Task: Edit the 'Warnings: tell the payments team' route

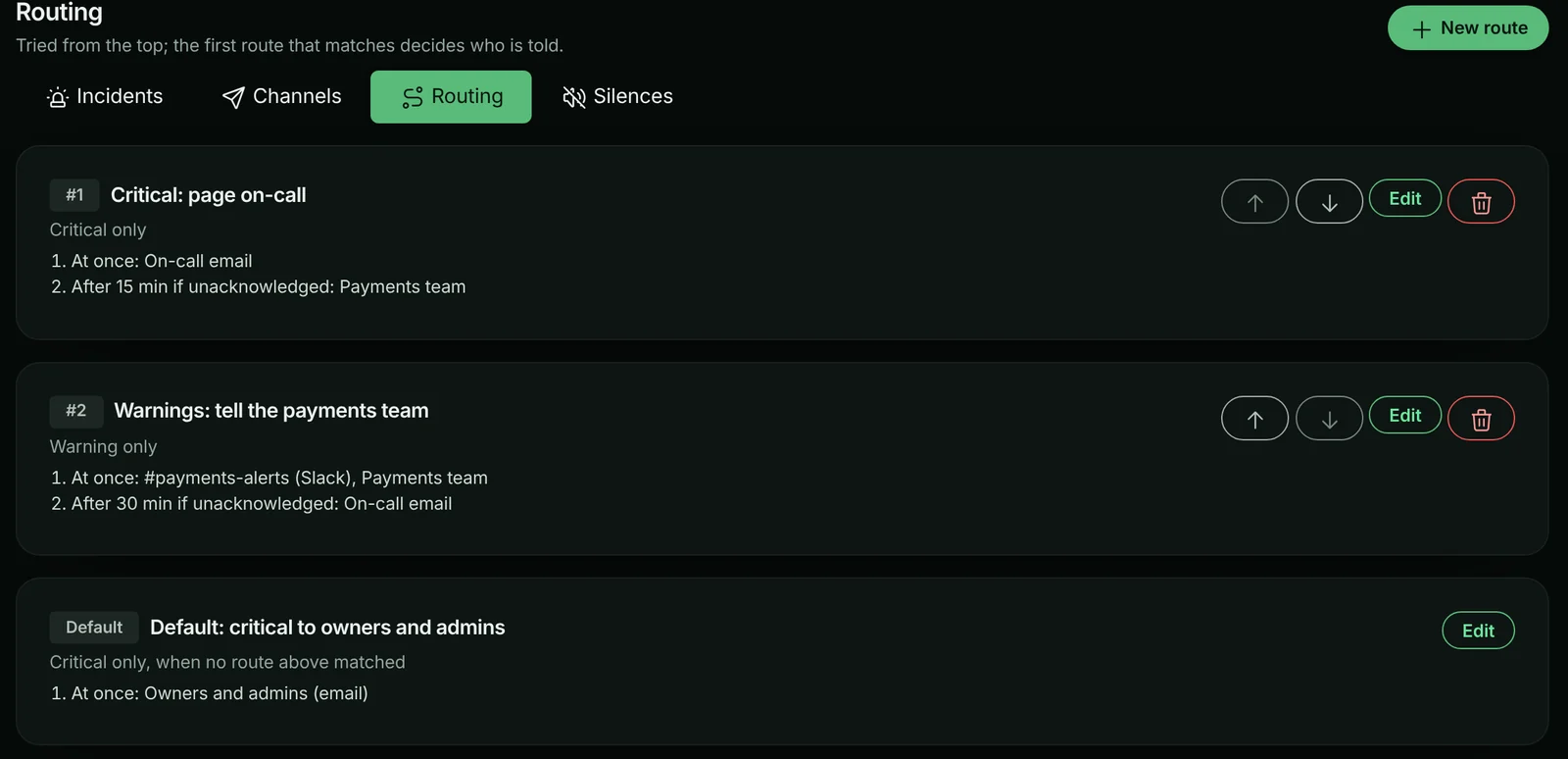Action: pyautogui.click(x=1405, y=415)
